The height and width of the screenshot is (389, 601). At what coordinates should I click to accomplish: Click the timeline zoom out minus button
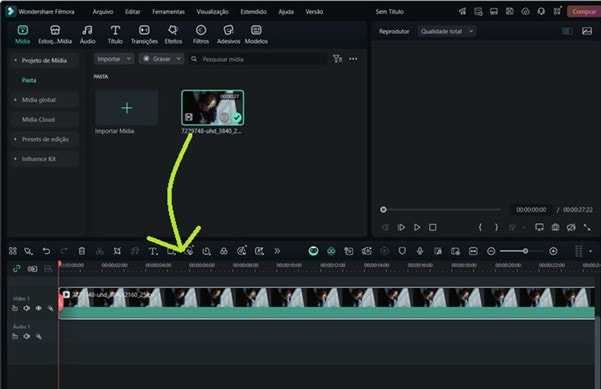491,251
